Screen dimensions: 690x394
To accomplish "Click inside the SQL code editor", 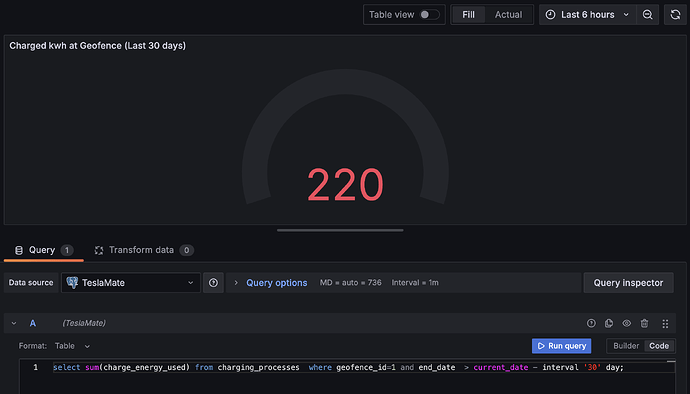I will 346,377.
